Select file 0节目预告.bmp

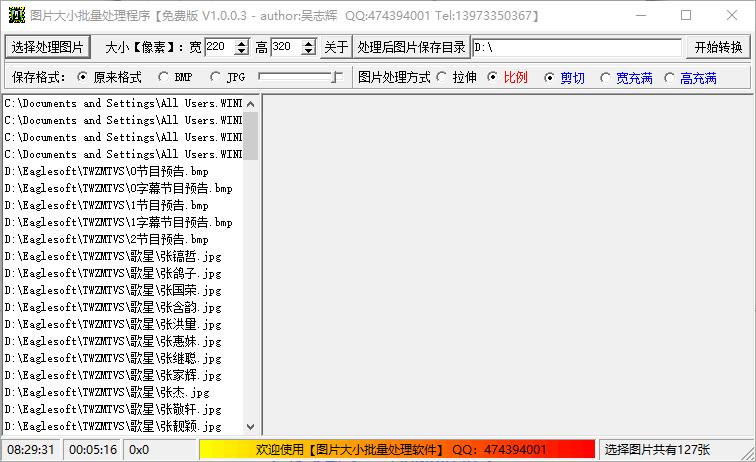123,171
